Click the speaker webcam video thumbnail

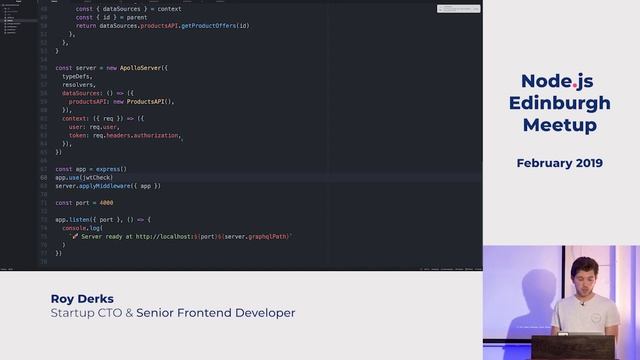561,302
